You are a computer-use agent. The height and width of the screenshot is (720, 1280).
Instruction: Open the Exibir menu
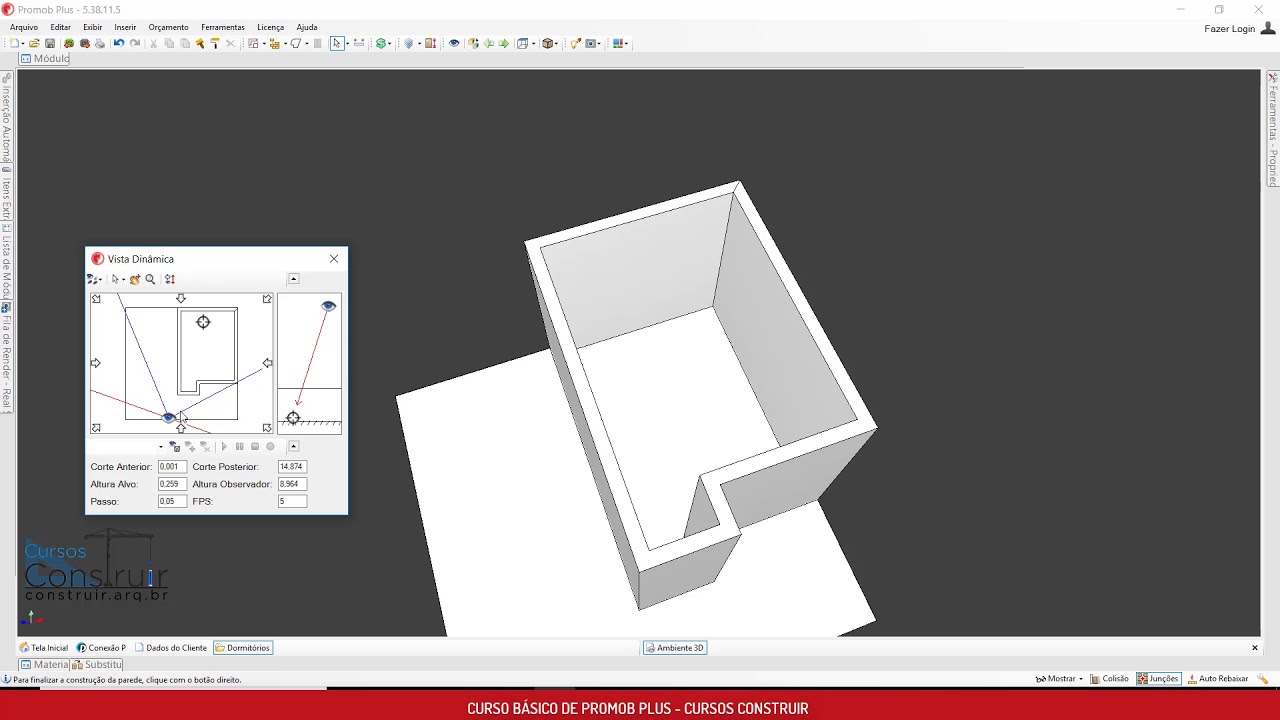[92, 27]
